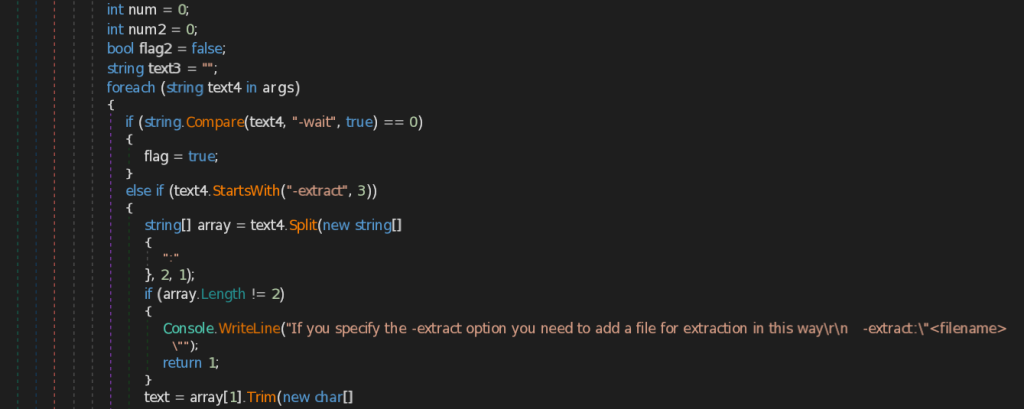Image resolution: width=1024 pixels, height=409 pixels.
Task: Click the "return 1;" statement
Action: pyautogui.click(x=188, y=363)
